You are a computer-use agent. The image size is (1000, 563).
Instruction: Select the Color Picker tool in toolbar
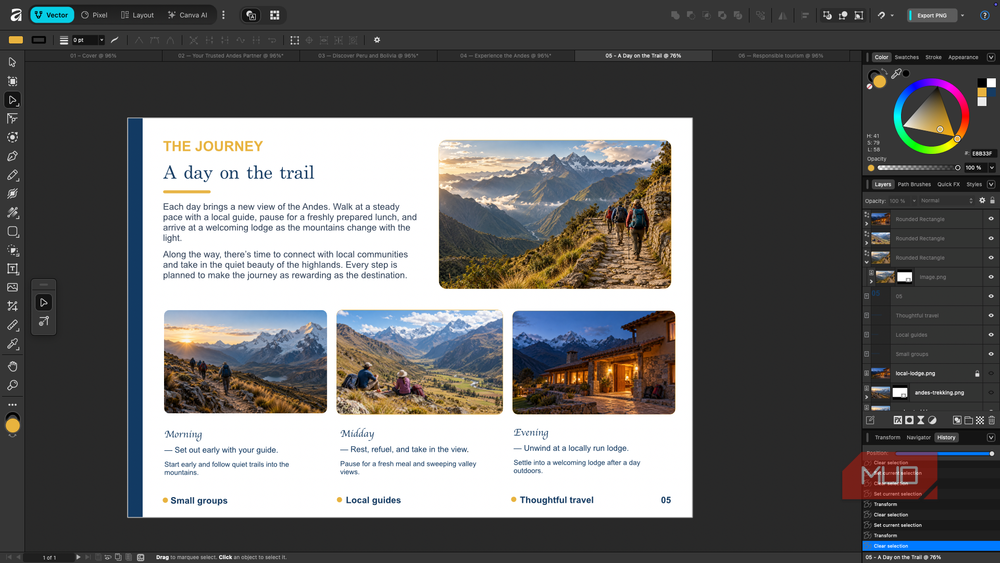(12, 344)
